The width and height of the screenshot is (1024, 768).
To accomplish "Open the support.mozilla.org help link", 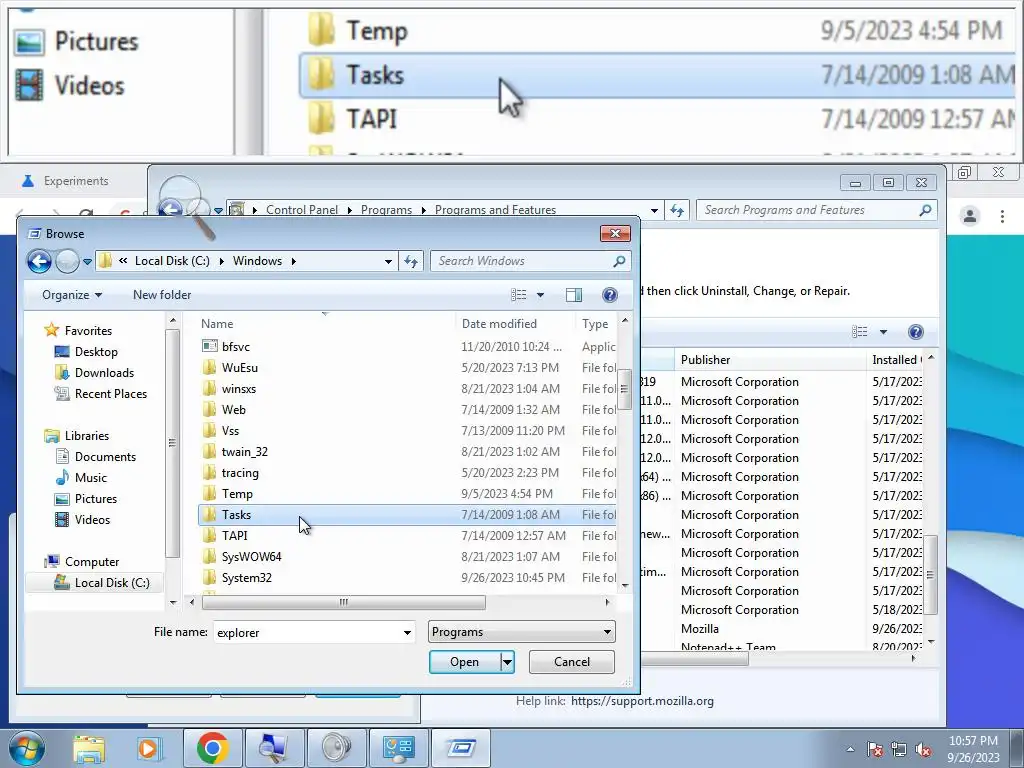I will (x=642, y=701).
